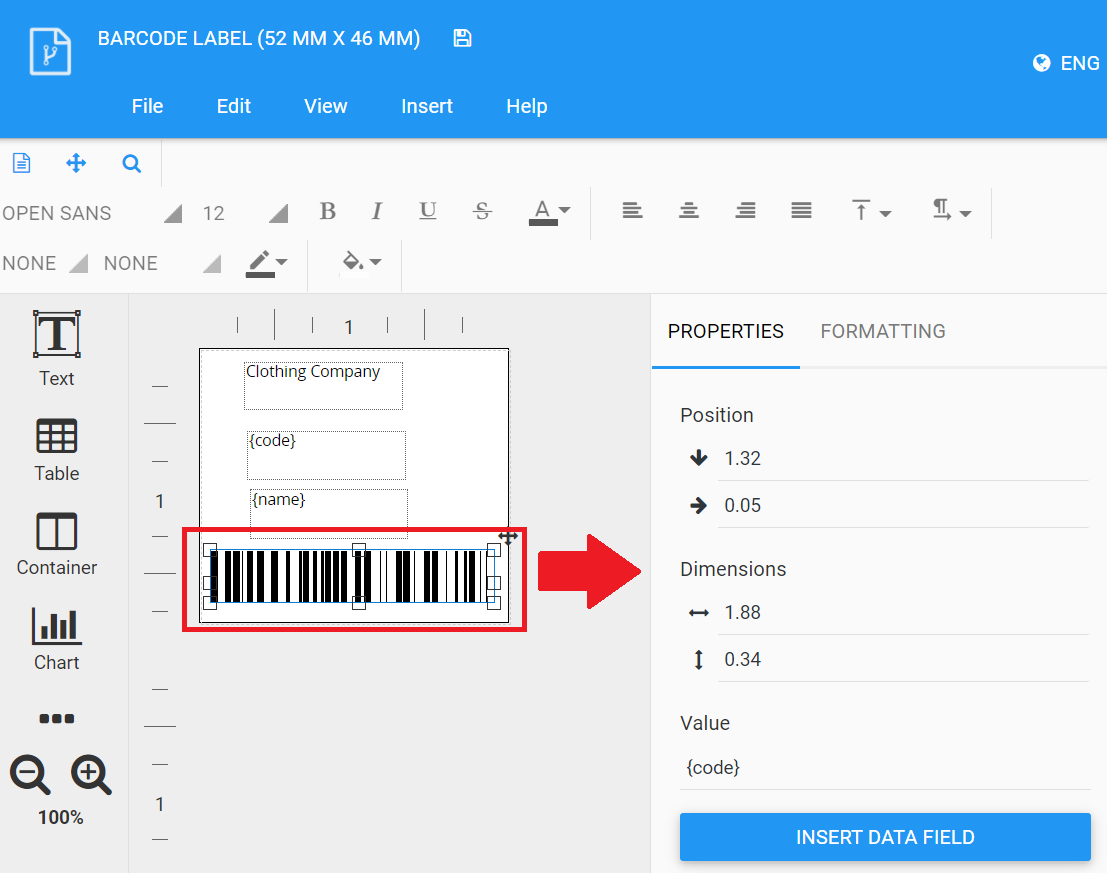
Task: Click the magnifier search tool
Action: [131, 164]
